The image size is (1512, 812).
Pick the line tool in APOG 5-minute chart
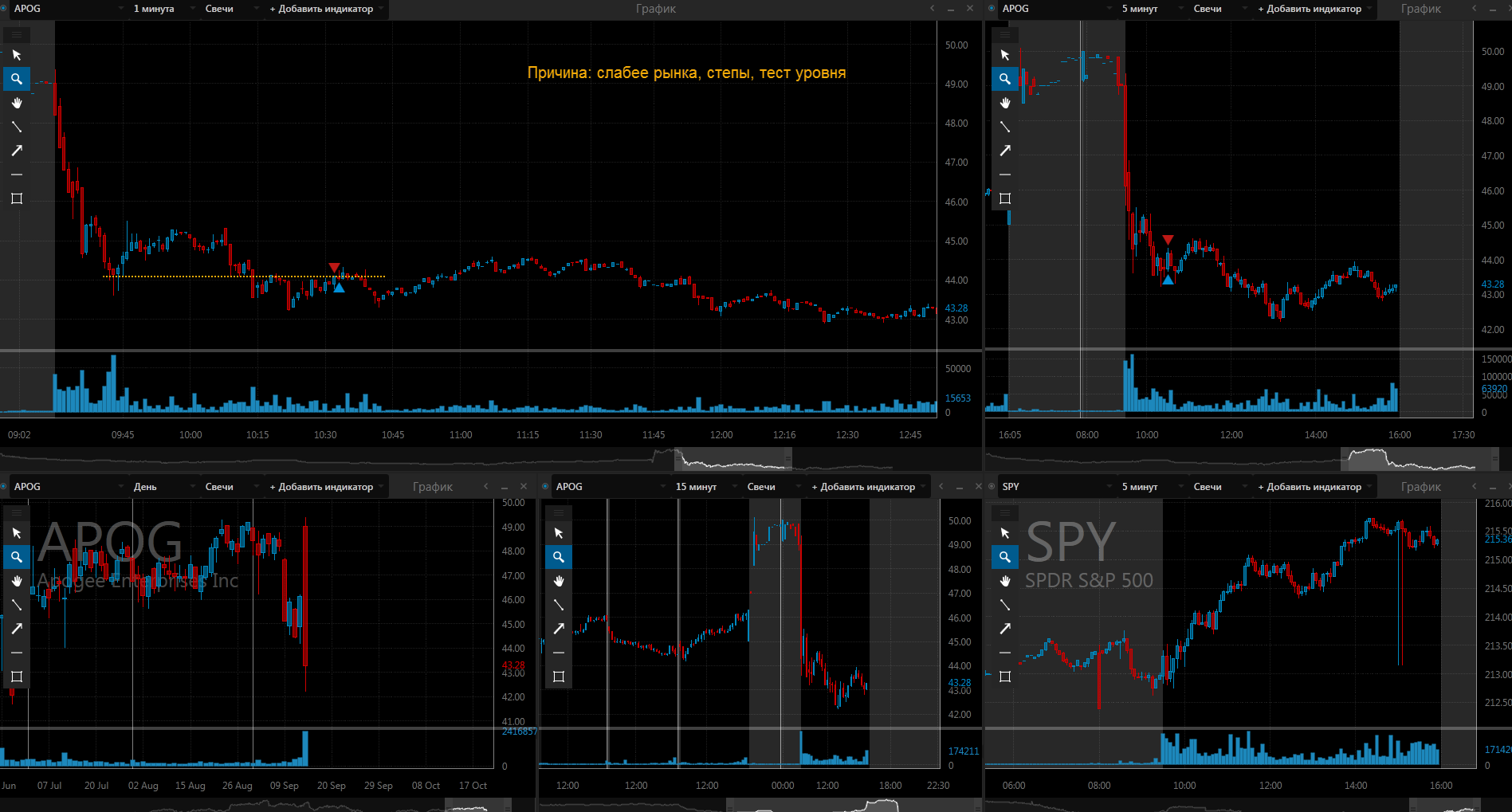pyautogui.click(x=1004, y=127)
